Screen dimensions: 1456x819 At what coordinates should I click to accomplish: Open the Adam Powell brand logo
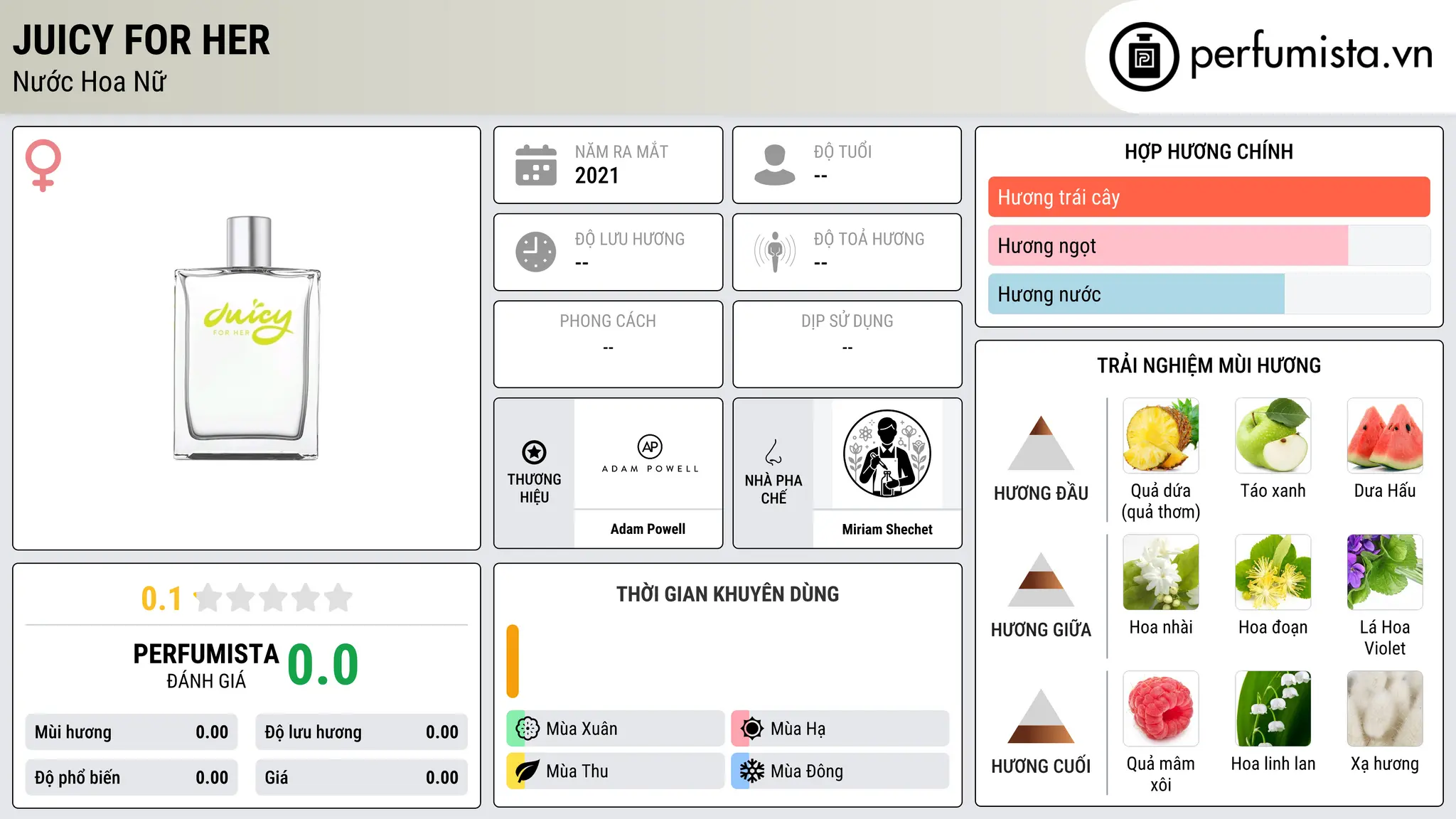pos(650,454)
